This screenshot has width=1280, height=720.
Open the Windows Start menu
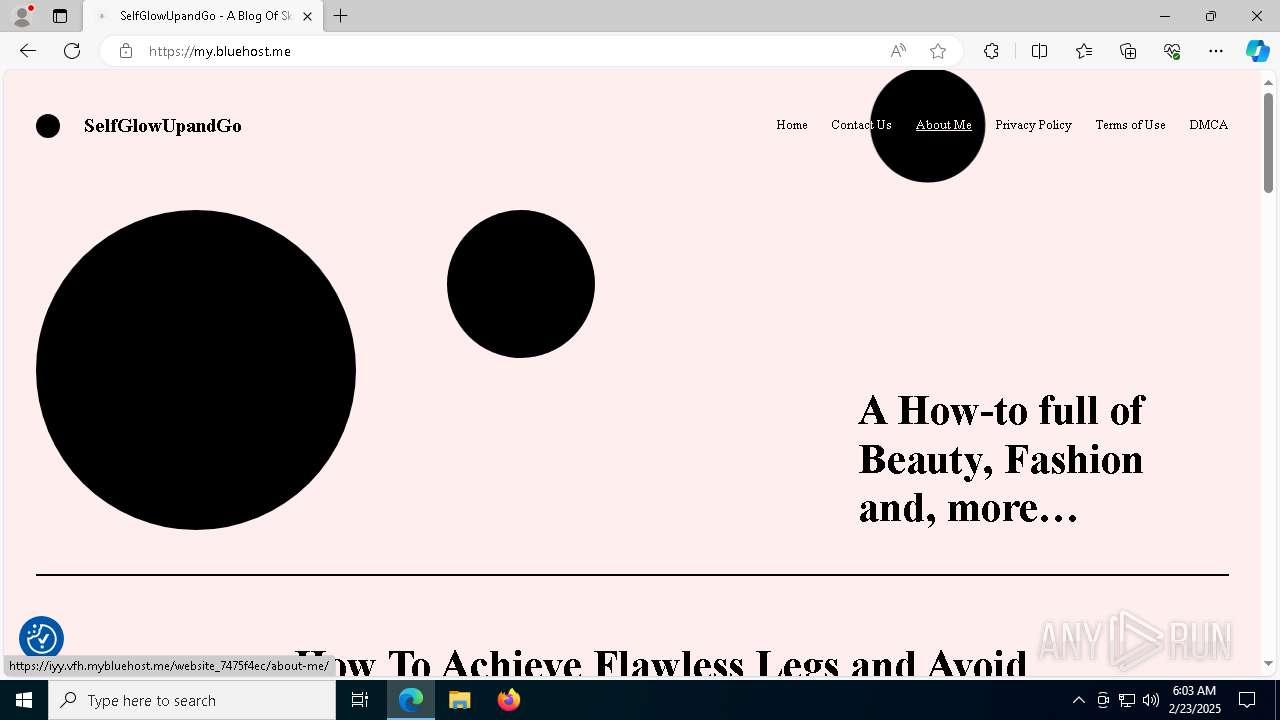[x=24, y=700]
